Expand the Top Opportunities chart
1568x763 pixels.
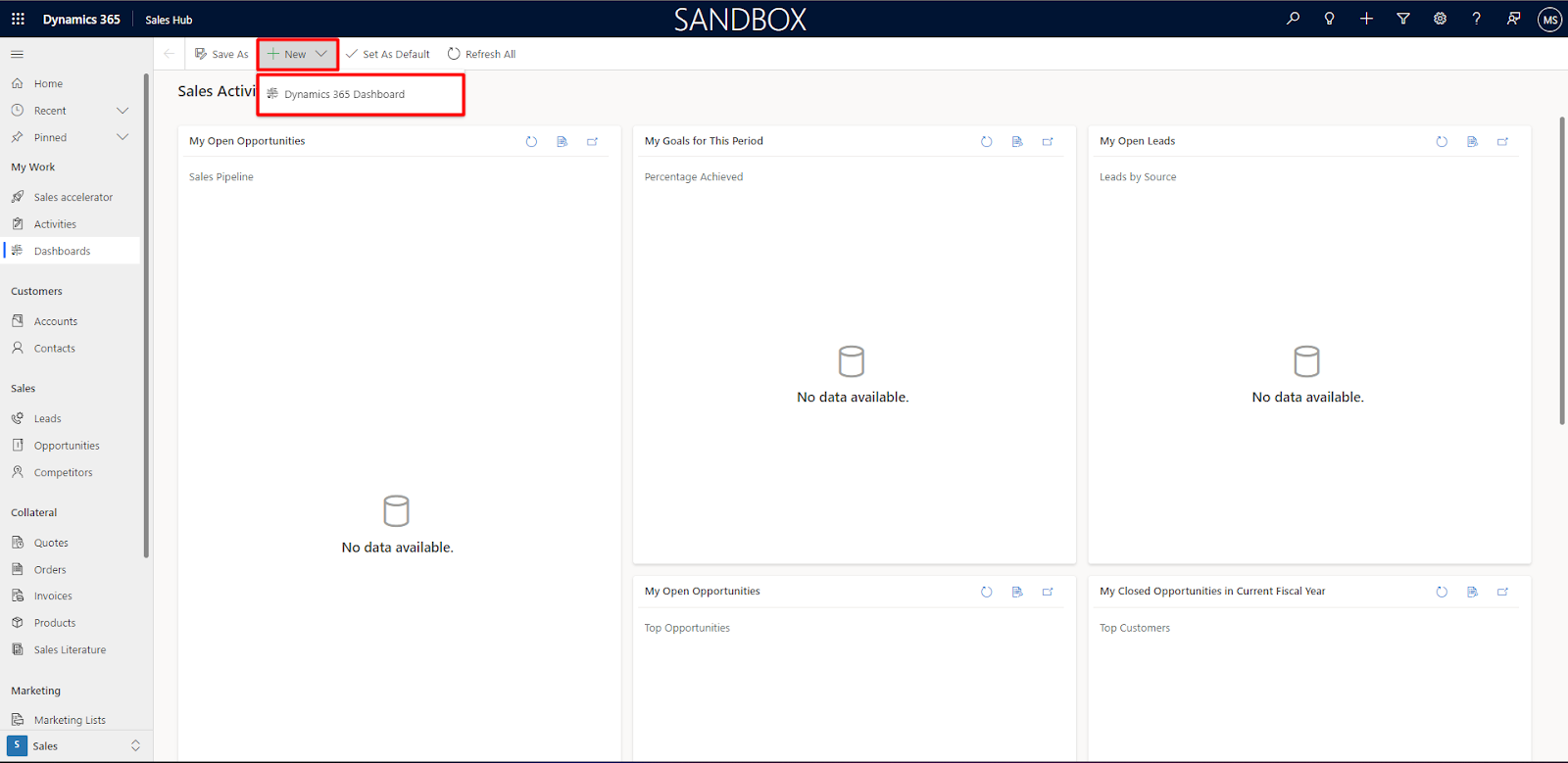click(1048, 592)
